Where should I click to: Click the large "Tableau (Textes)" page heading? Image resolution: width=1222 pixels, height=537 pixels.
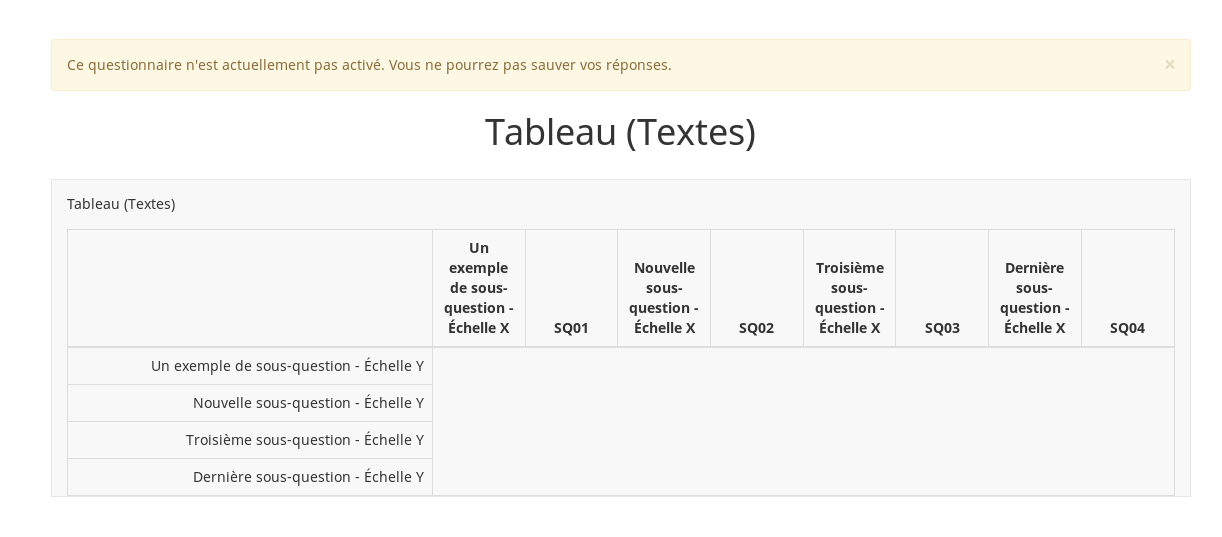click(x=620, y=132)
